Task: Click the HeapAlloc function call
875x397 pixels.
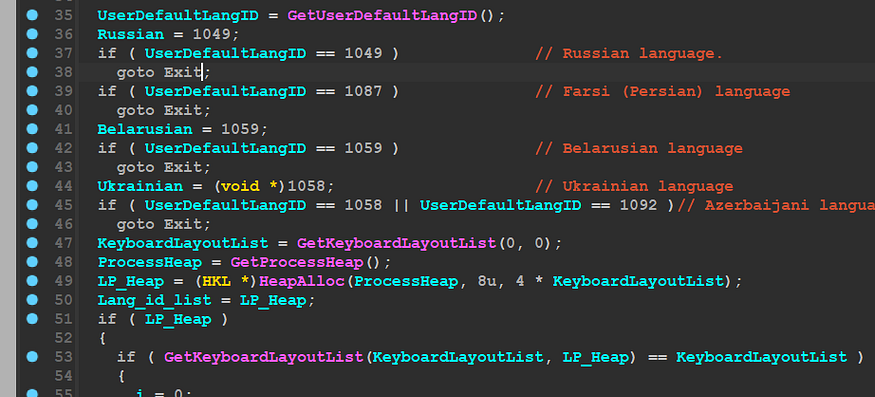Action: tap(301, 281)
